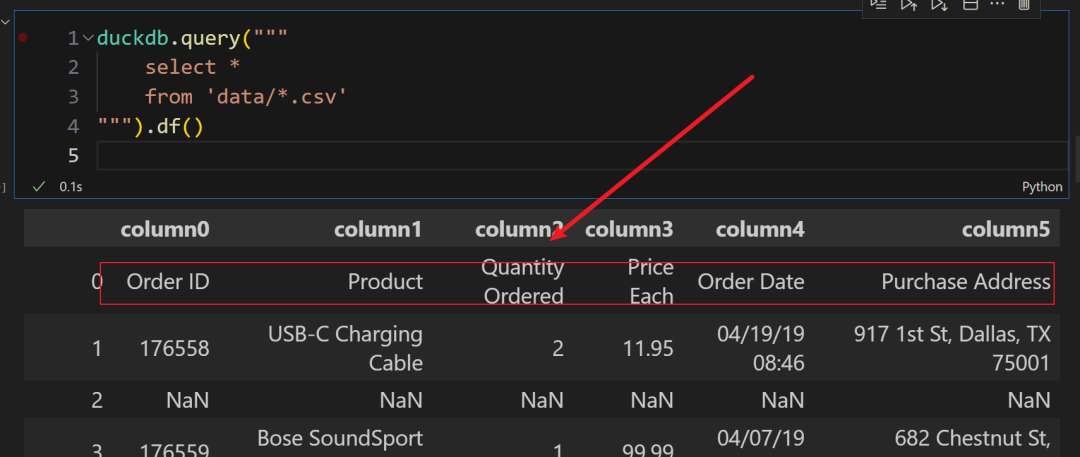Delete the cell with trash icon
The image size is (1080, 457).
pos(1023,5)
